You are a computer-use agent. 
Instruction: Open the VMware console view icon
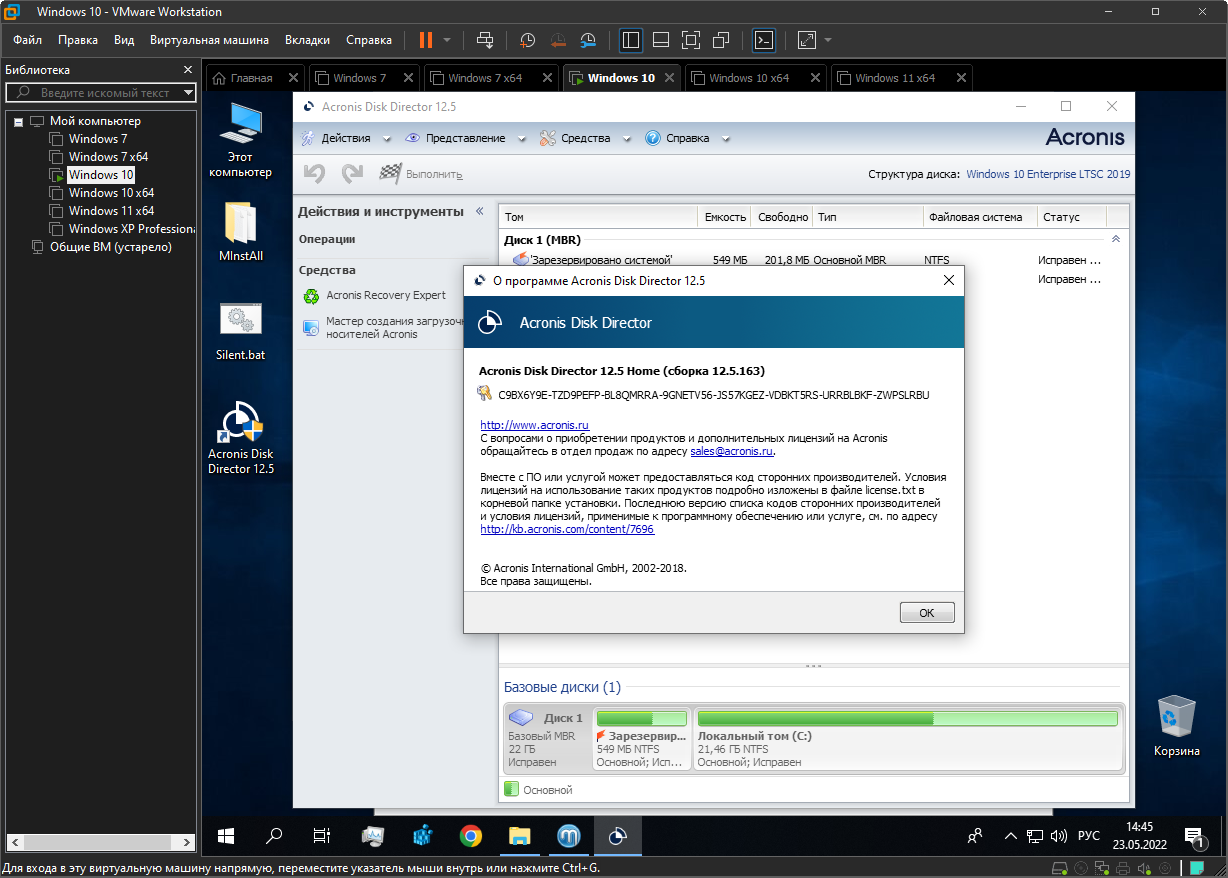[763, 40]
